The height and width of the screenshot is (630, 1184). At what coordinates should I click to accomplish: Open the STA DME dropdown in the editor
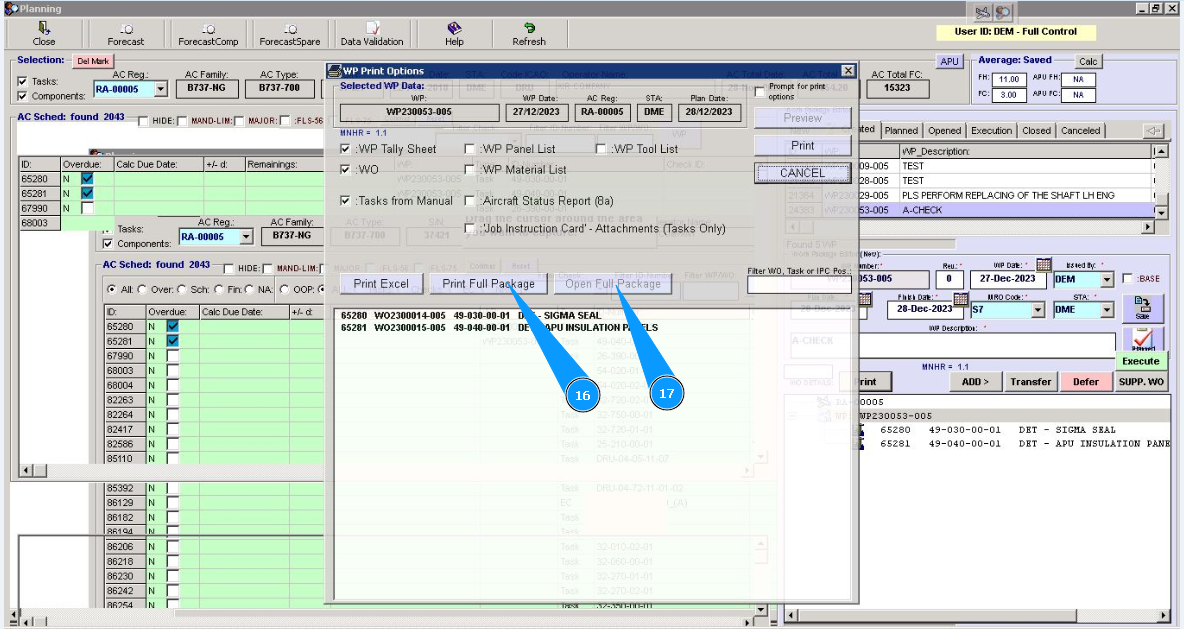click(x=1106, y=310)
